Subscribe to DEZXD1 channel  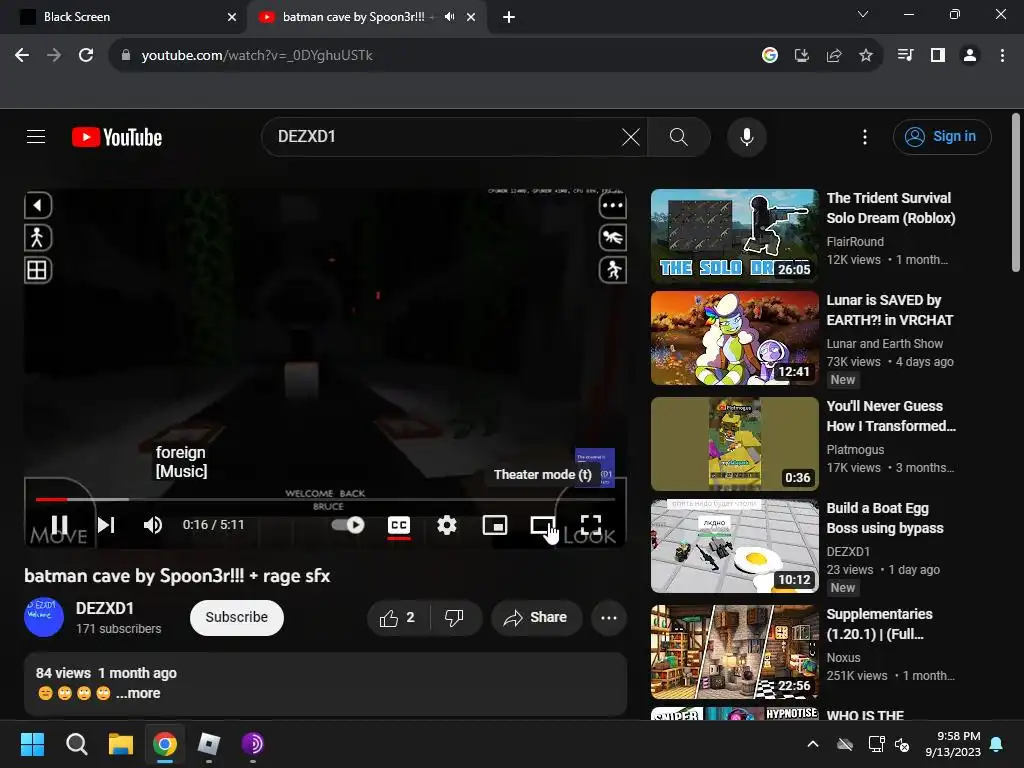coord(236,617)
